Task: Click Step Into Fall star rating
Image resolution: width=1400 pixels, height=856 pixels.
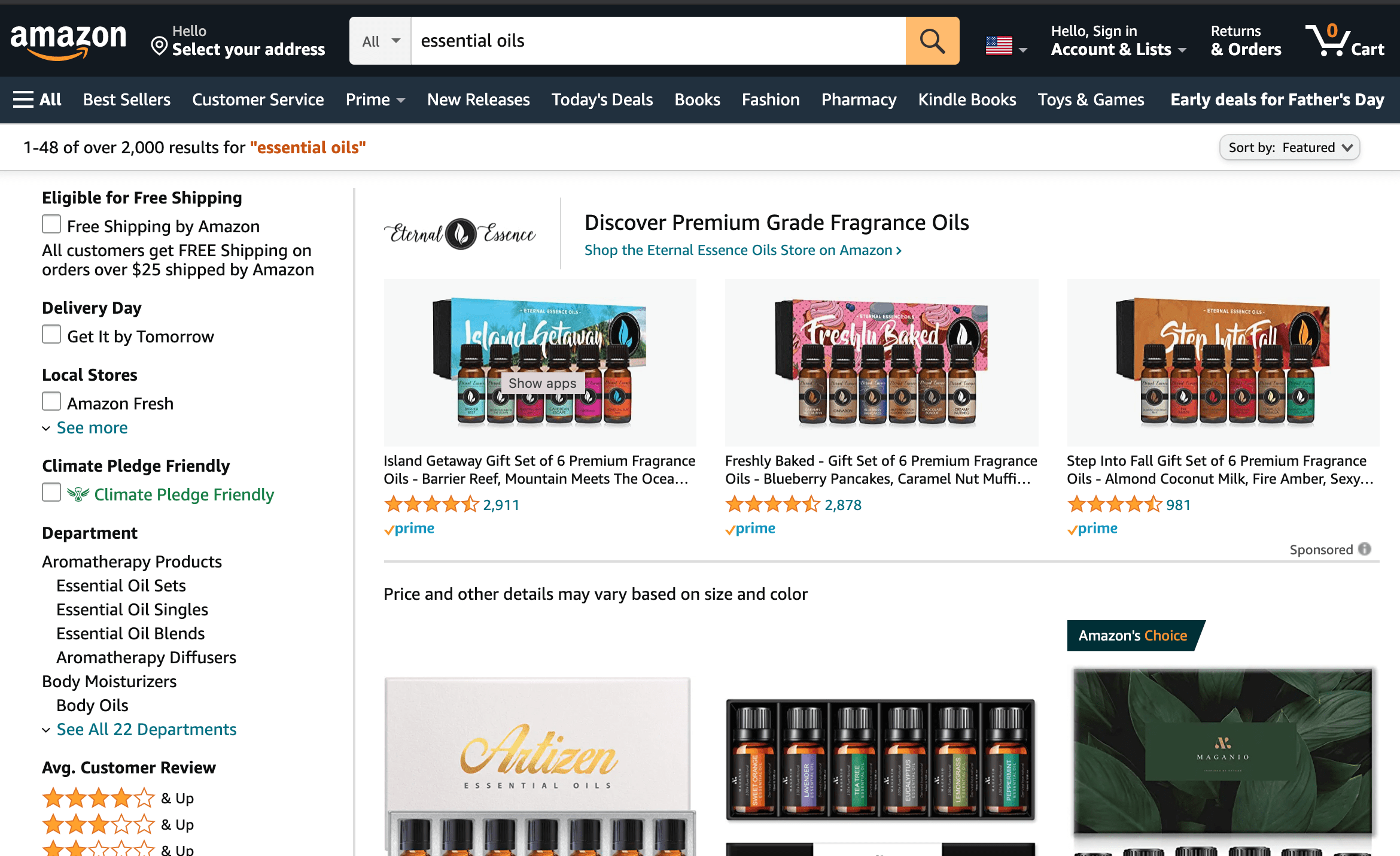Action: [1115, 505]
